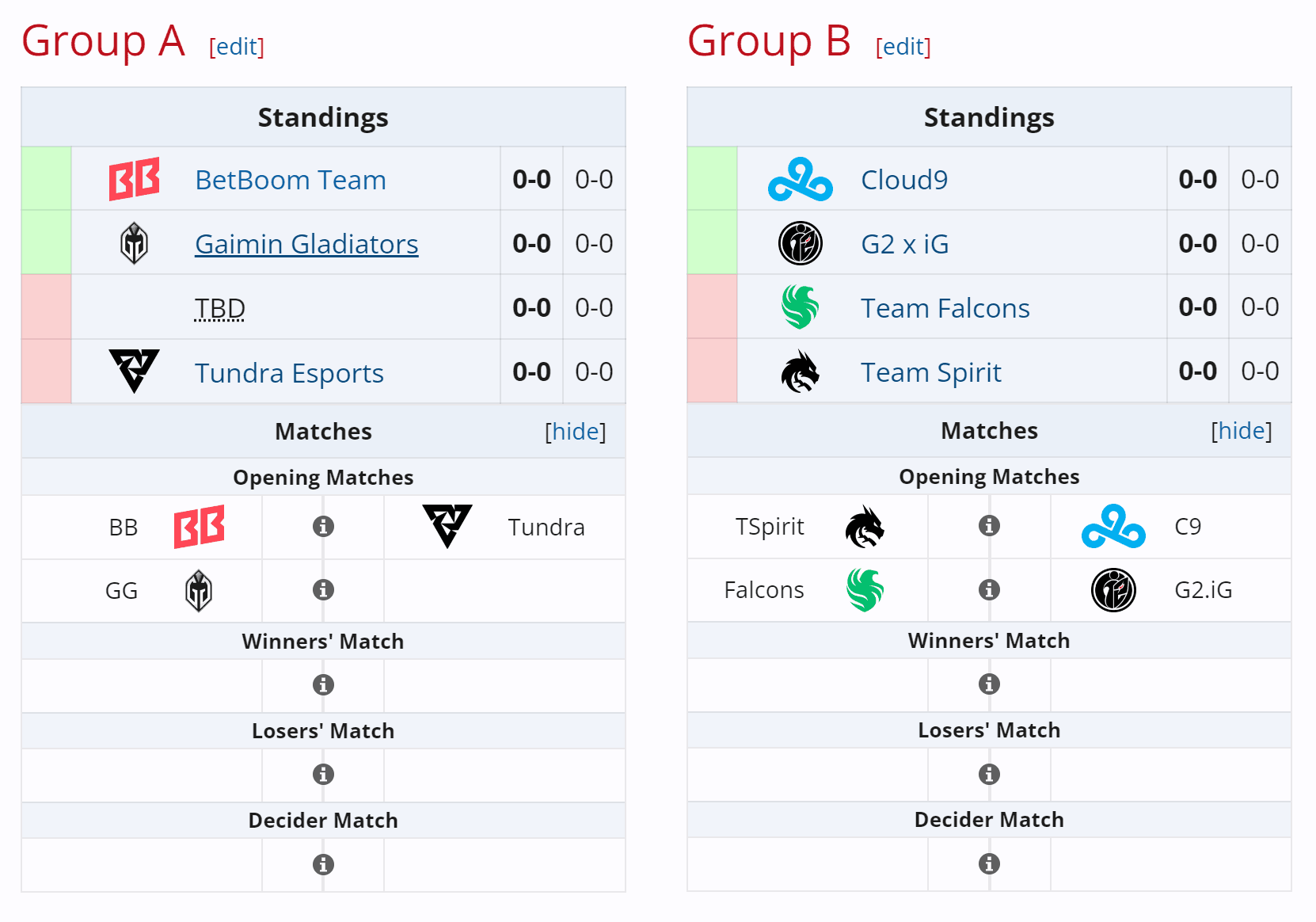Image resolution: width=1316 pixels, height=922 pixels.
Task: Click the Team Spirit dragon icon in opening match
Action: [x=866, y=526]
